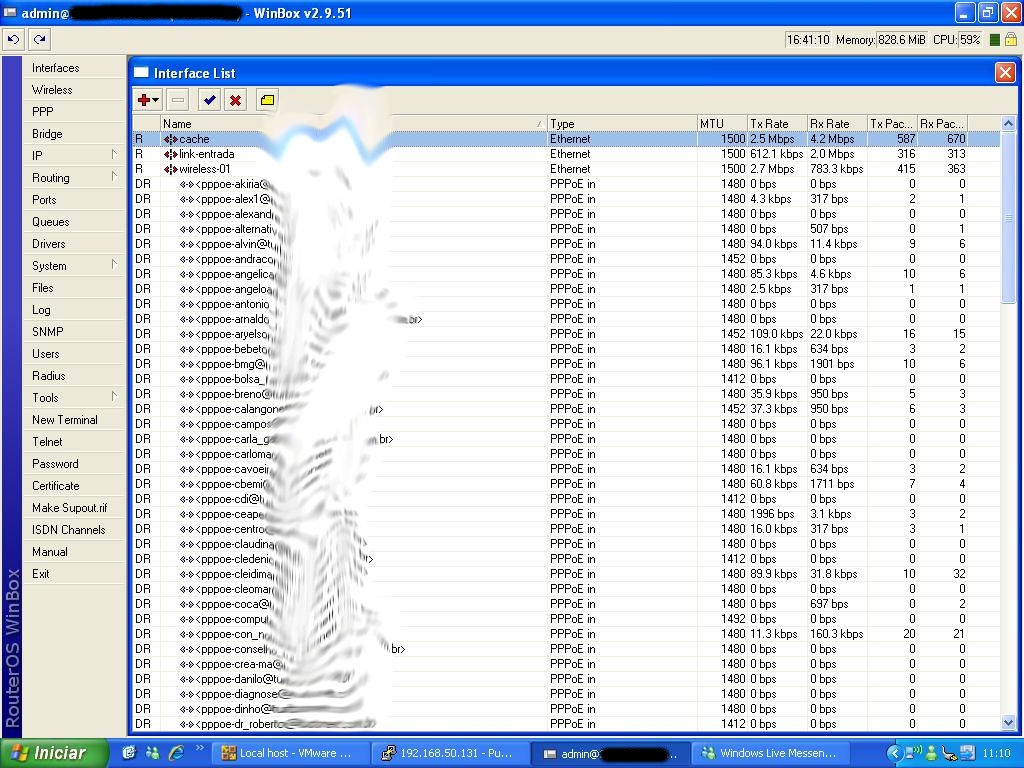
Task: Sort by the Rx Pac... column header
Action: (942, 123)
